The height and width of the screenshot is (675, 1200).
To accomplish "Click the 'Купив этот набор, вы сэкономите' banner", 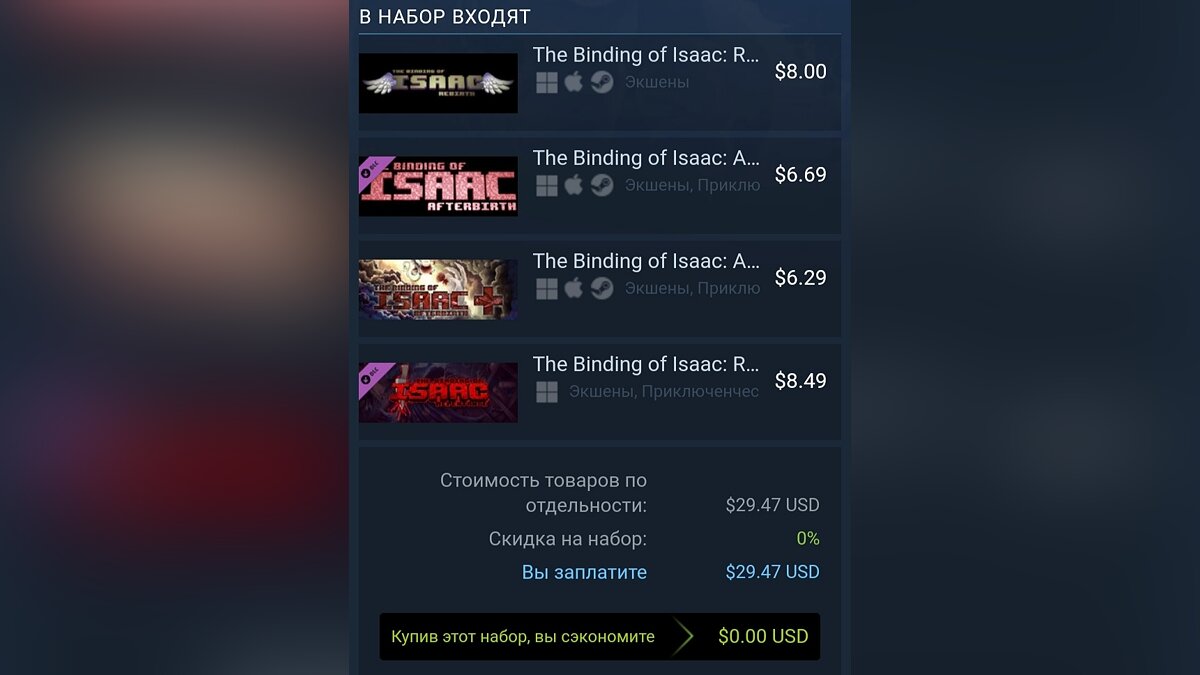I will point(600,636).
